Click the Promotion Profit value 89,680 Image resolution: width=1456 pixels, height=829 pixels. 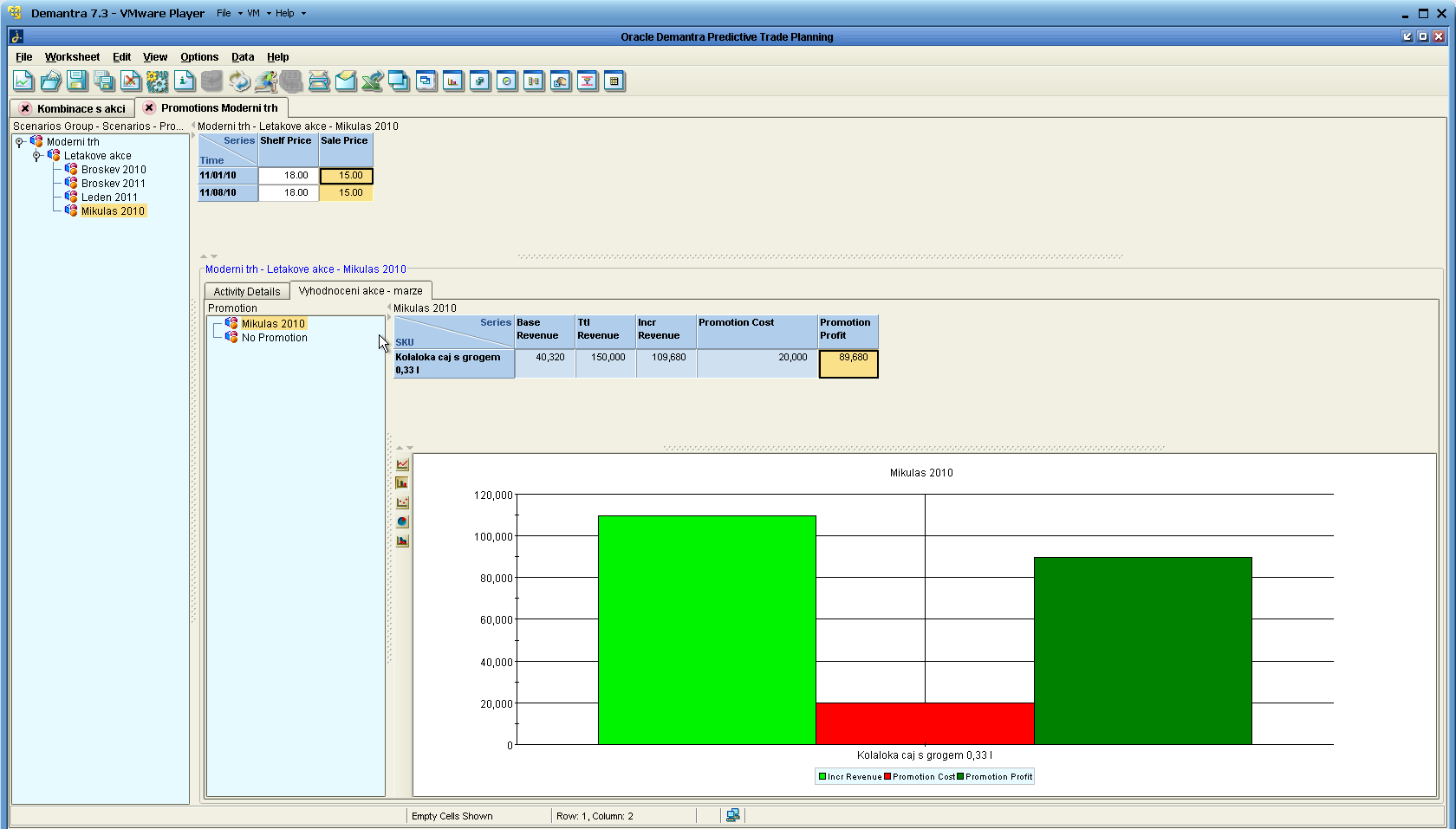tap(848, 364)
